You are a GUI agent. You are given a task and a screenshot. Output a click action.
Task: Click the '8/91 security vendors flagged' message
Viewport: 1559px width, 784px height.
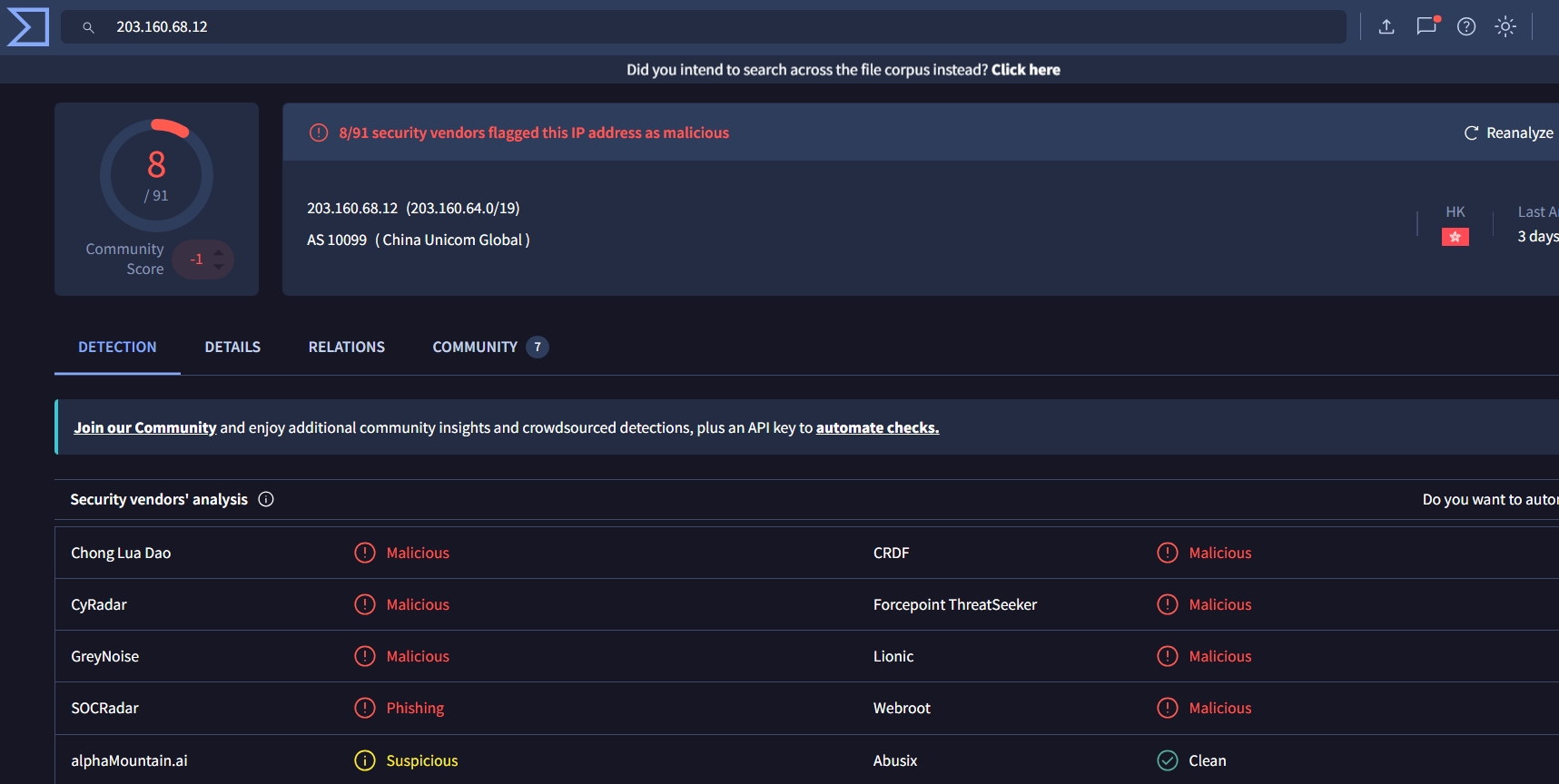point(534,132)
